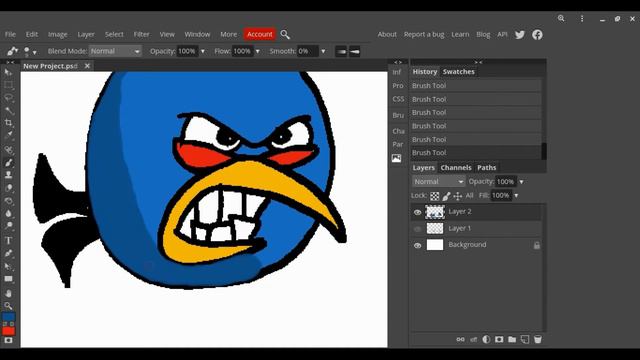640x360 pixels.
Task: Click the red Account button
Action: coord(260,34)
